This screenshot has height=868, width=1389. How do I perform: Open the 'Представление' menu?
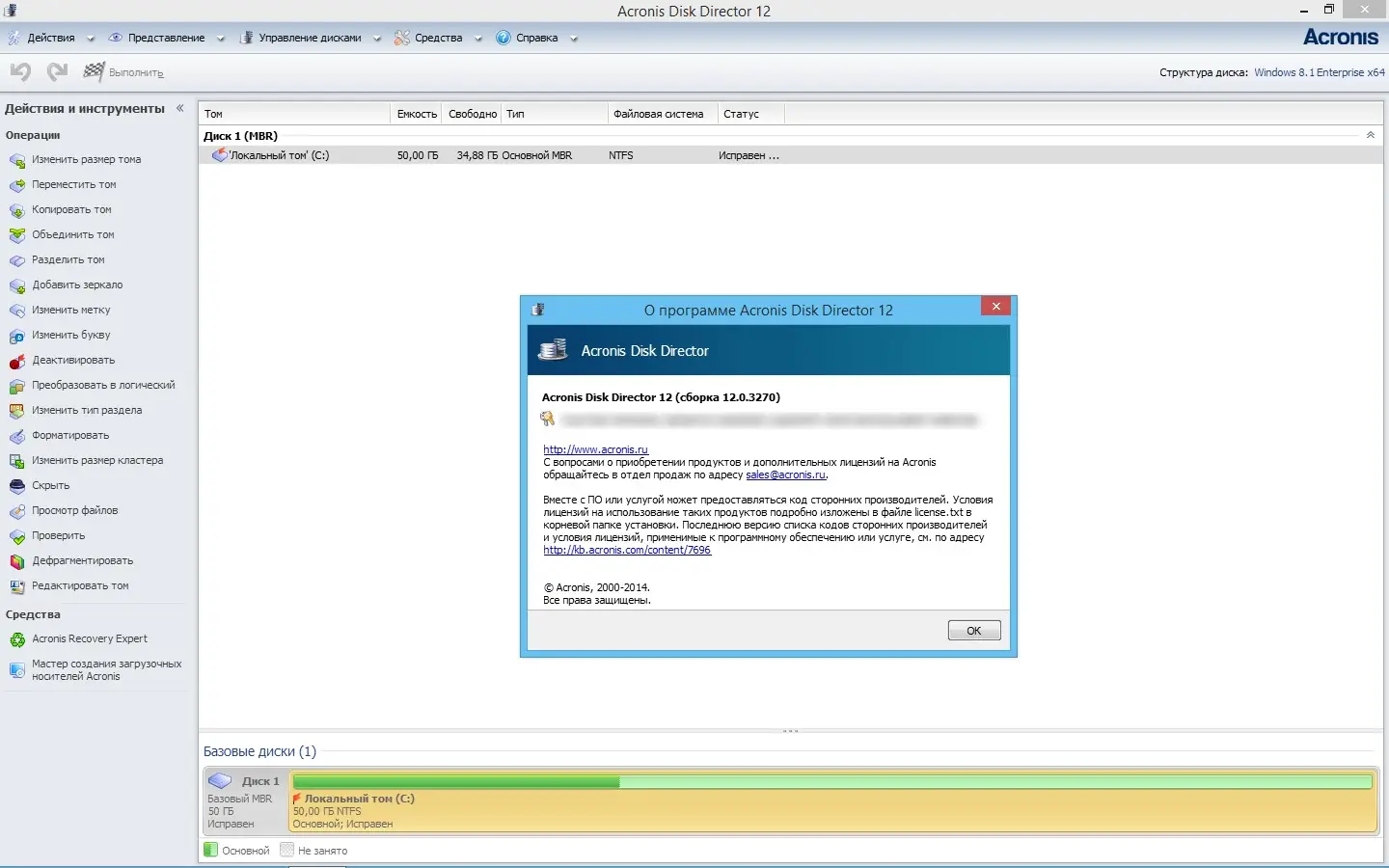point(166,39)
